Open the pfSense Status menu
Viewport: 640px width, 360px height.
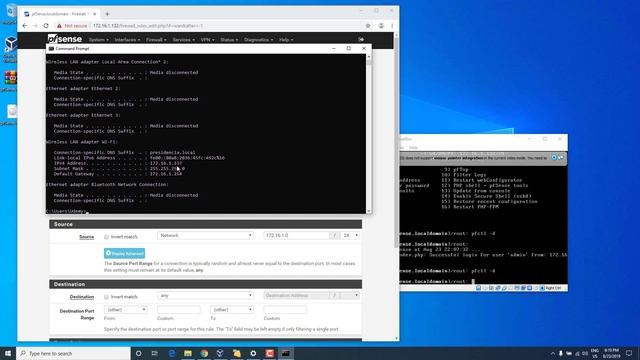[229, 40]
